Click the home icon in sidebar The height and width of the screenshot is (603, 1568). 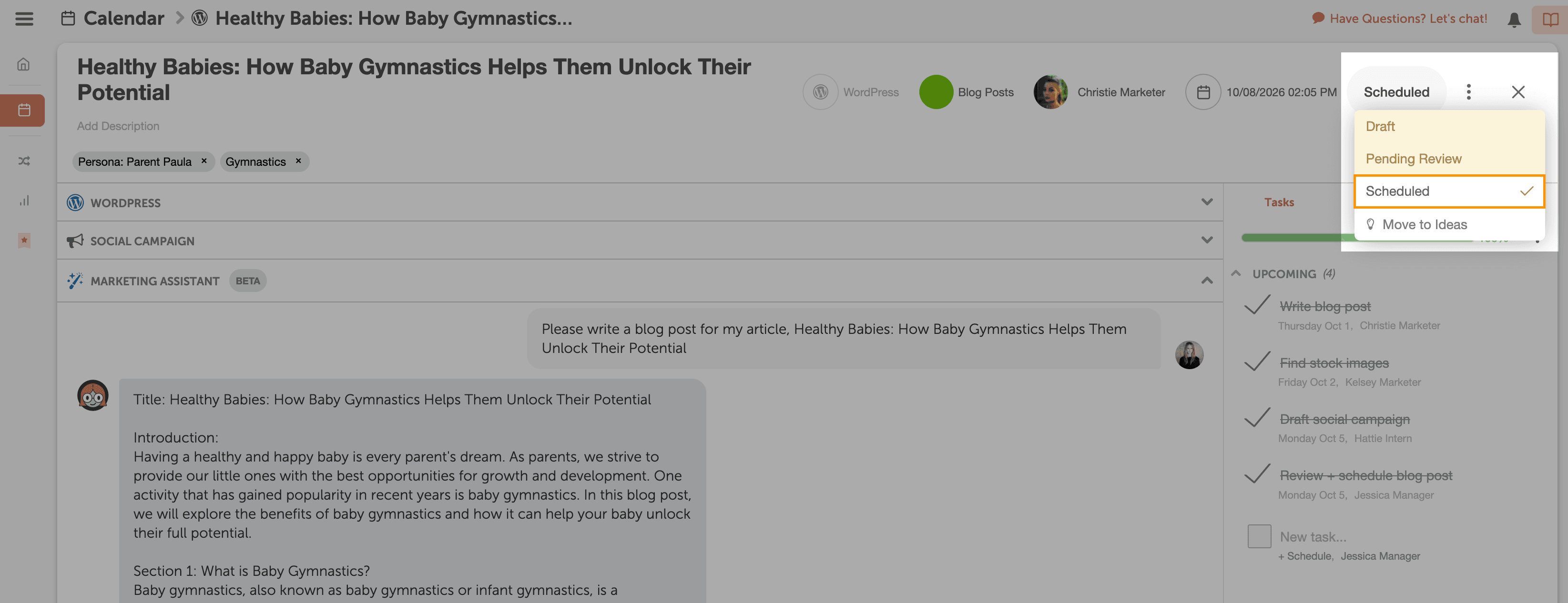(24, 64)
